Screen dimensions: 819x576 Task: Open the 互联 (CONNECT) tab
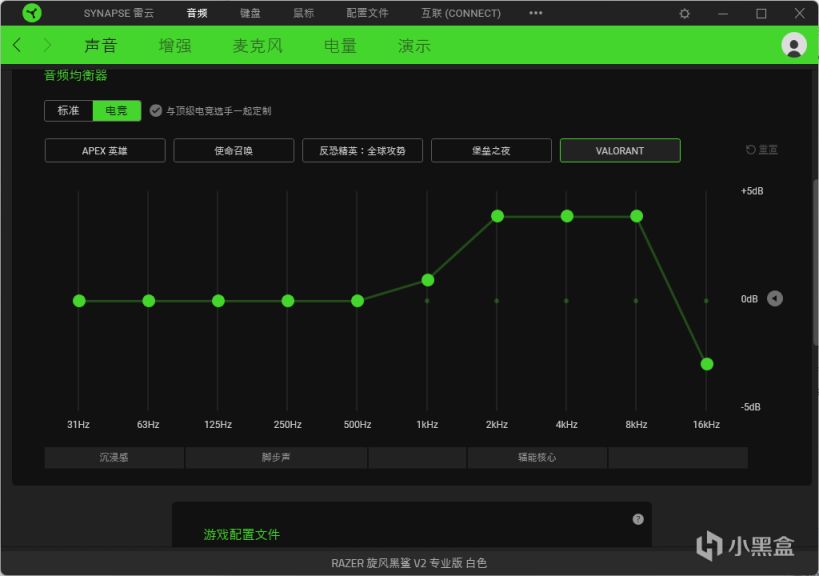[x=461, y=13]
